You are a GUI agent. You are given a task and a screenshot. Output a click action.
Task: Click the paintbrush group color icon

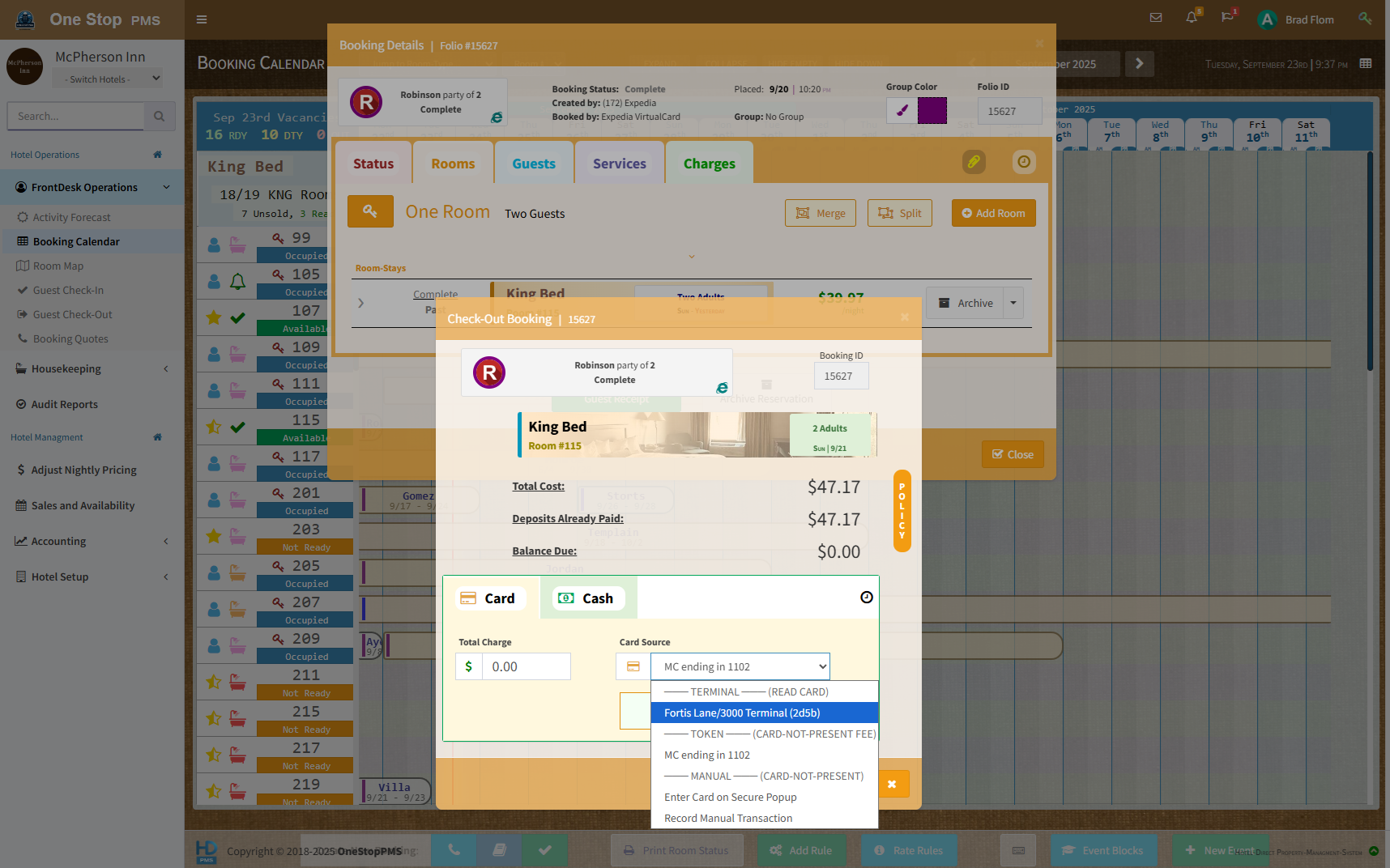(x=902, y=111)
